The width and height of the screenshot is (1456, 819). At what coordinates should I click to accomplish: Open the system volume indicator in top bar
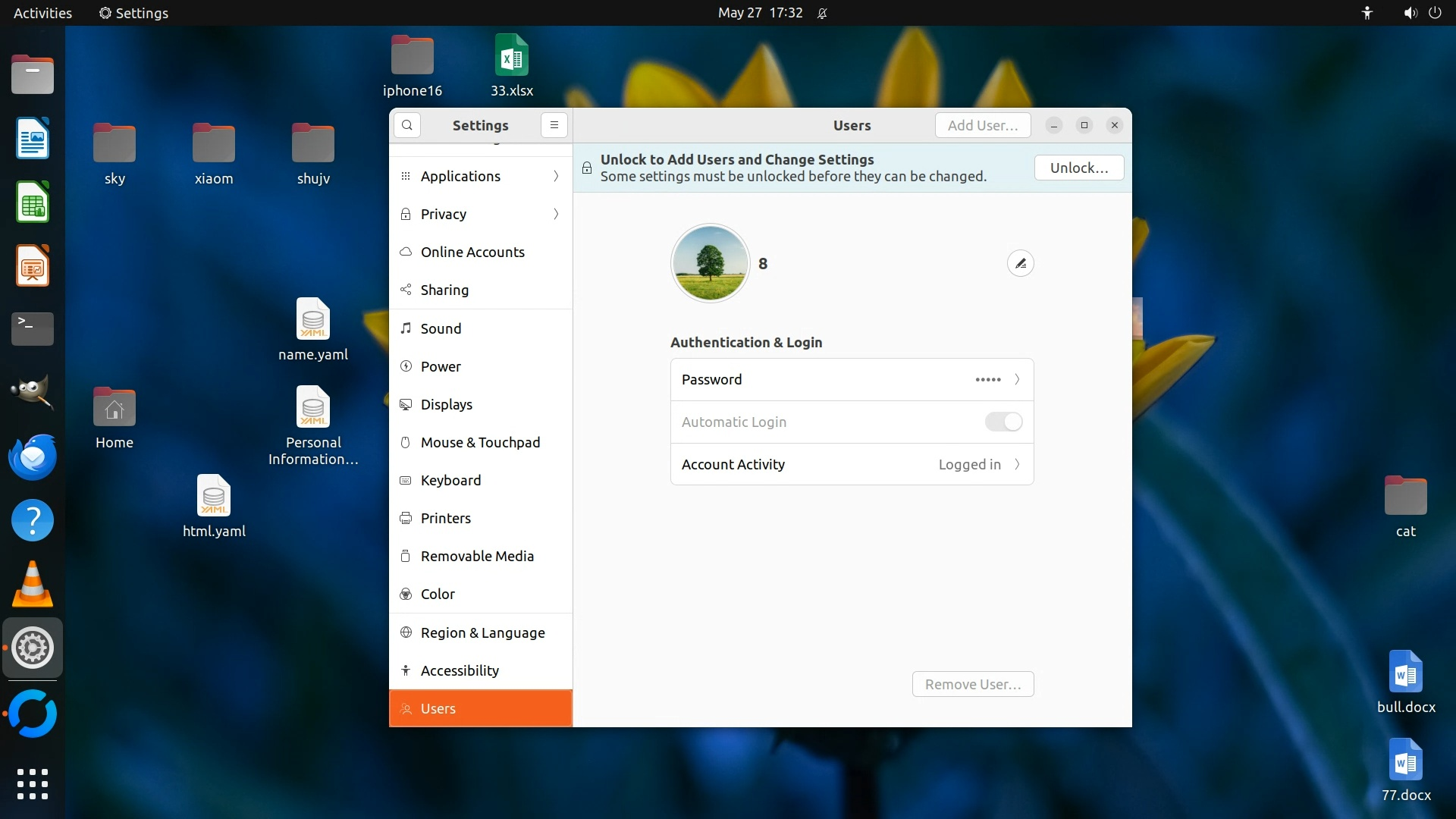[1409, 13]
